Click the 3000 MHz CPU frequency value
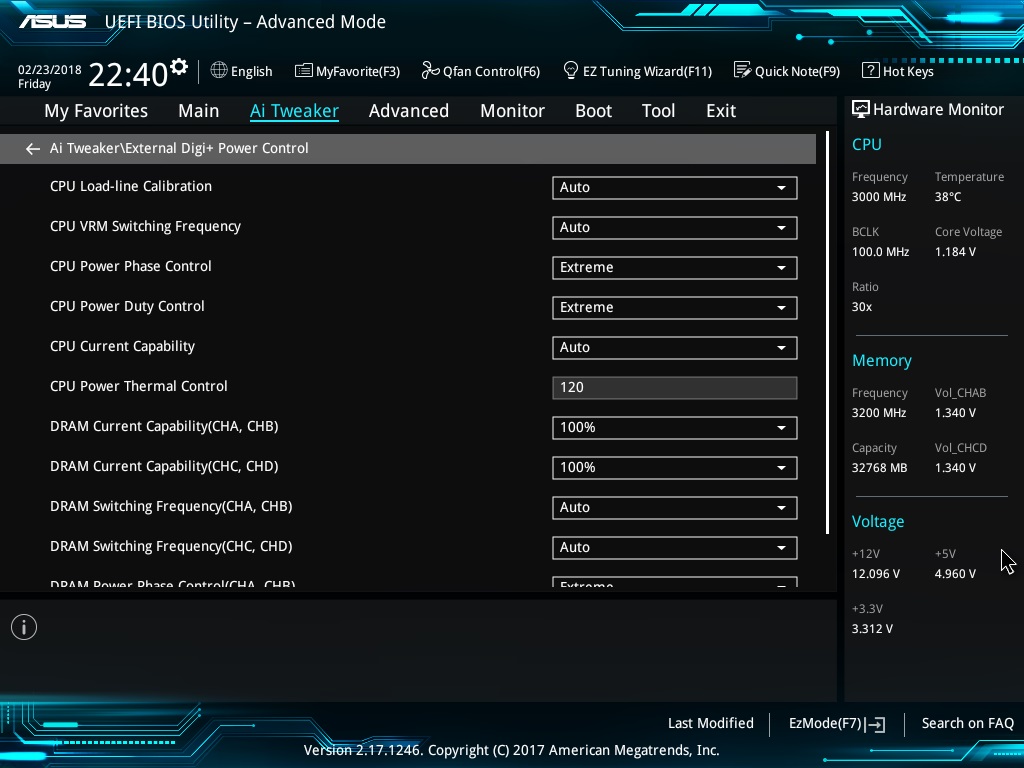Screen dimensions: 1024x768 [x=878, y=197]
